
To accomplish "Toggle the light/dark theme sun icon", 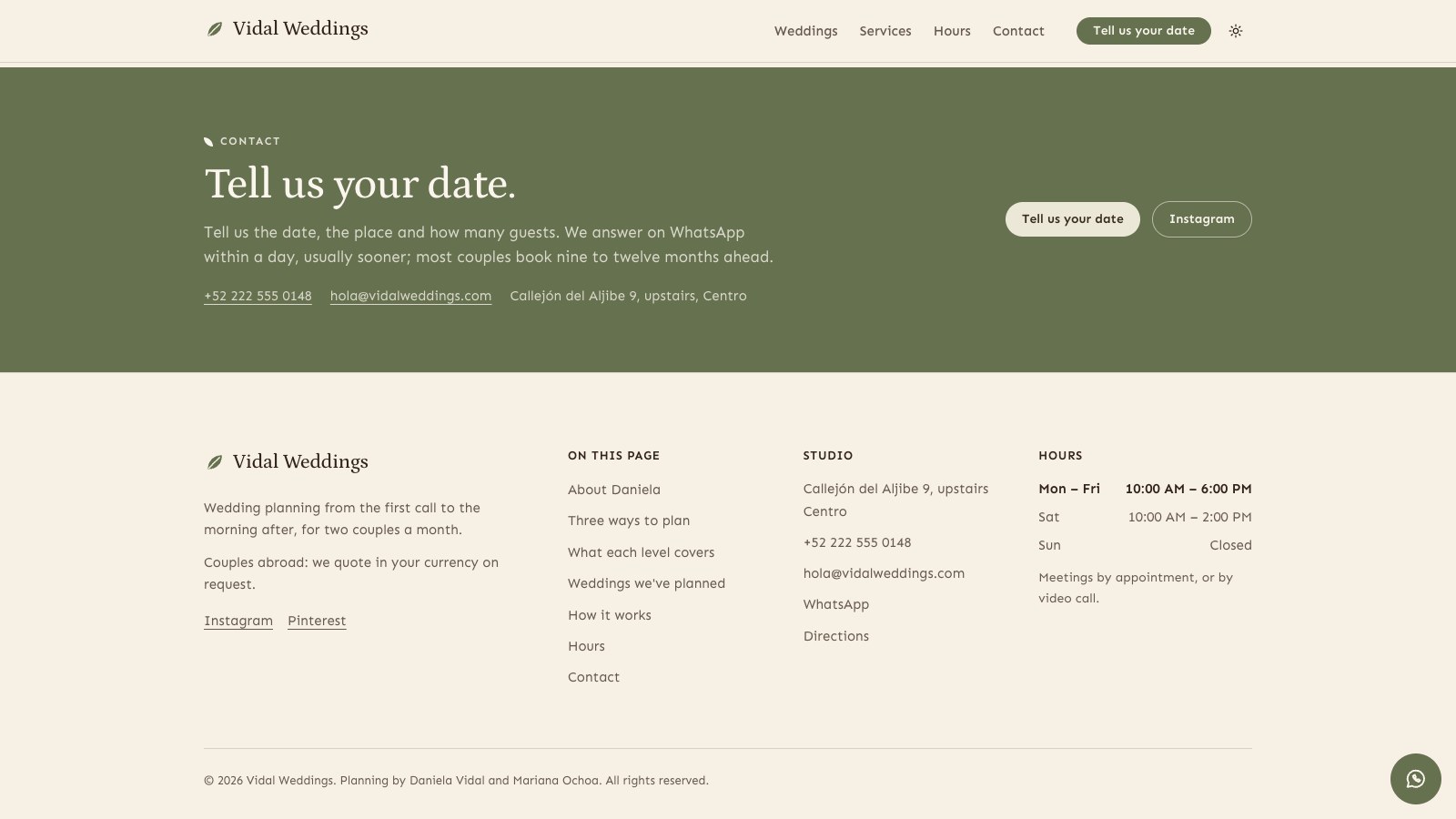I will [1236, 31].
